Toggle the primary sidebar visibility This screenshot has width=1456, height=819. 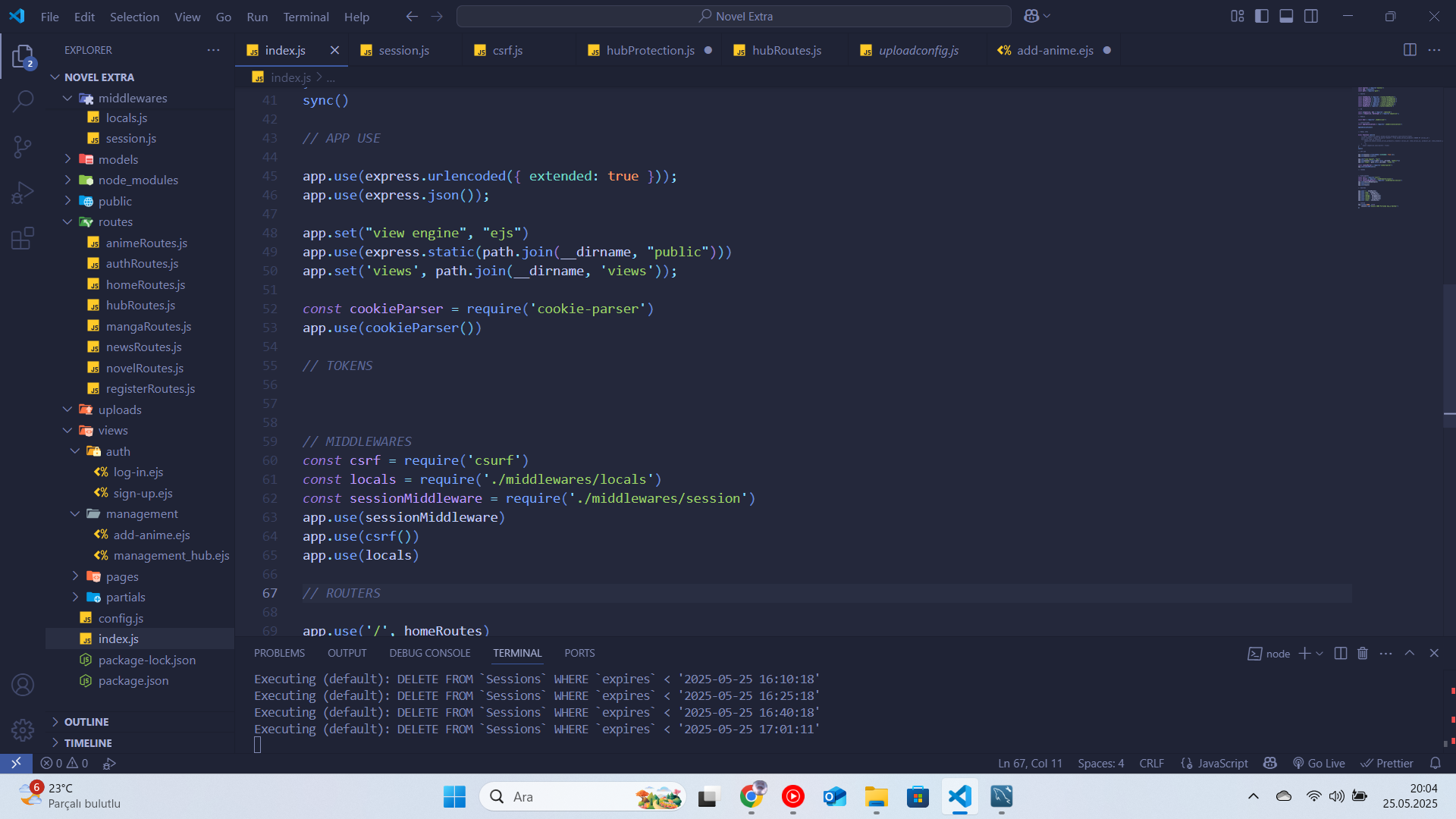coord(1262,16)
